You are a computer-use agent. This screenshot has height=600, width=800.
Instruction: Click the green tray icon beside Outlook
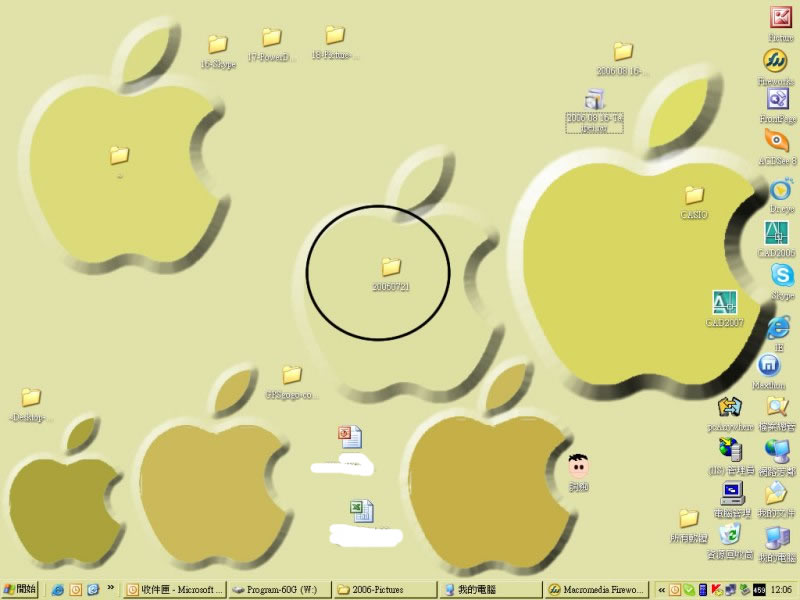click(x=688, y=590)
